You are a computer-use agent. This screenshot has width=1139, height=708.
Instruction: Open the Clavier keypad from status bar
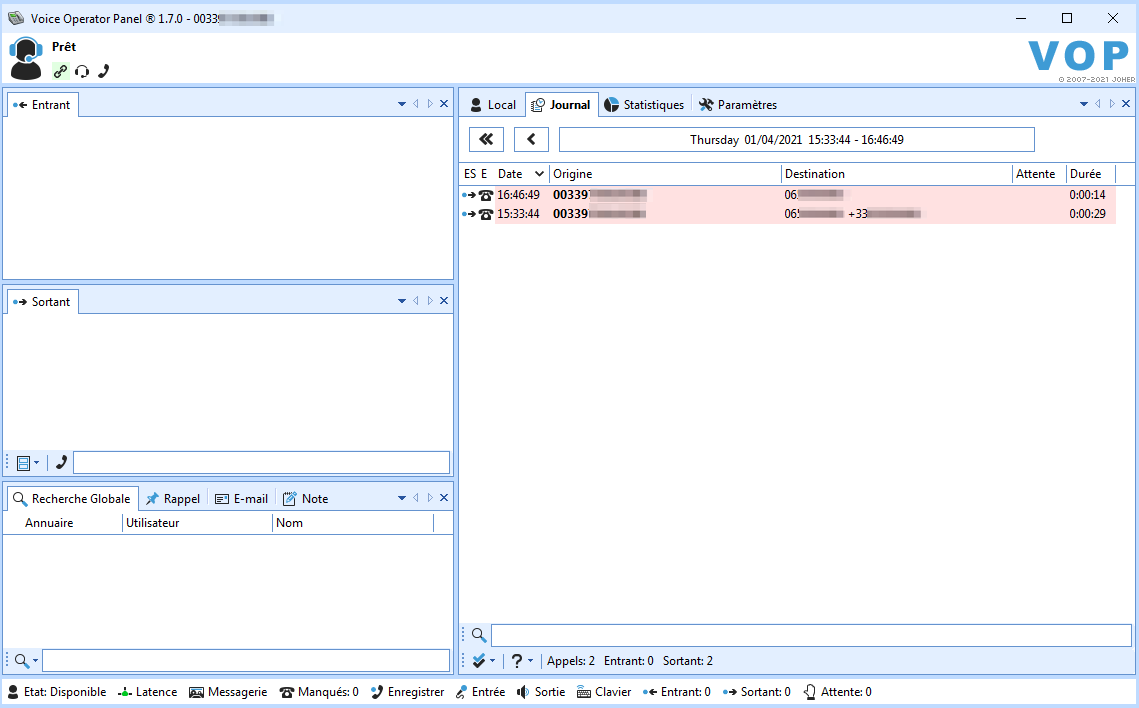pos(604,692)
